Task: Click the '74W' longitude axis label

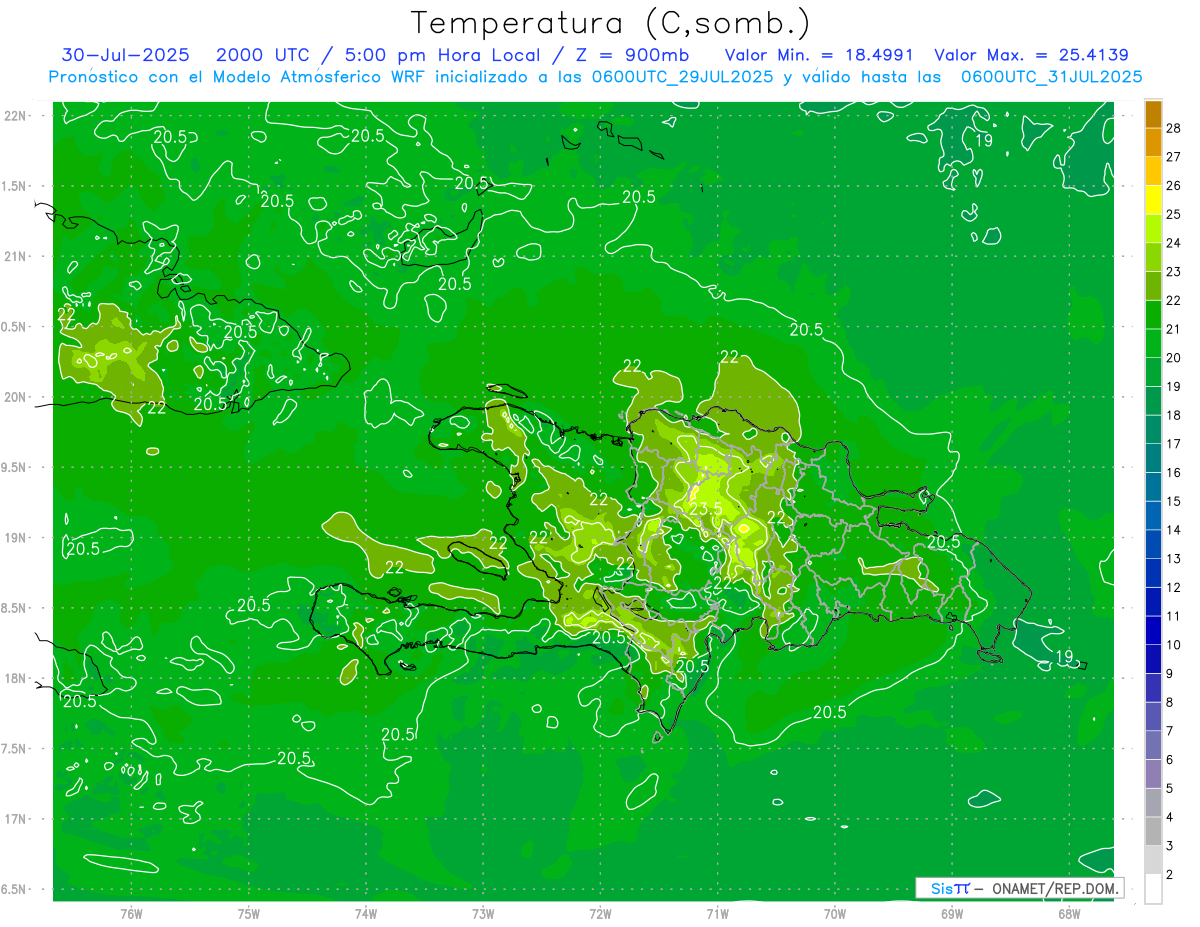Action: point(366,913)
